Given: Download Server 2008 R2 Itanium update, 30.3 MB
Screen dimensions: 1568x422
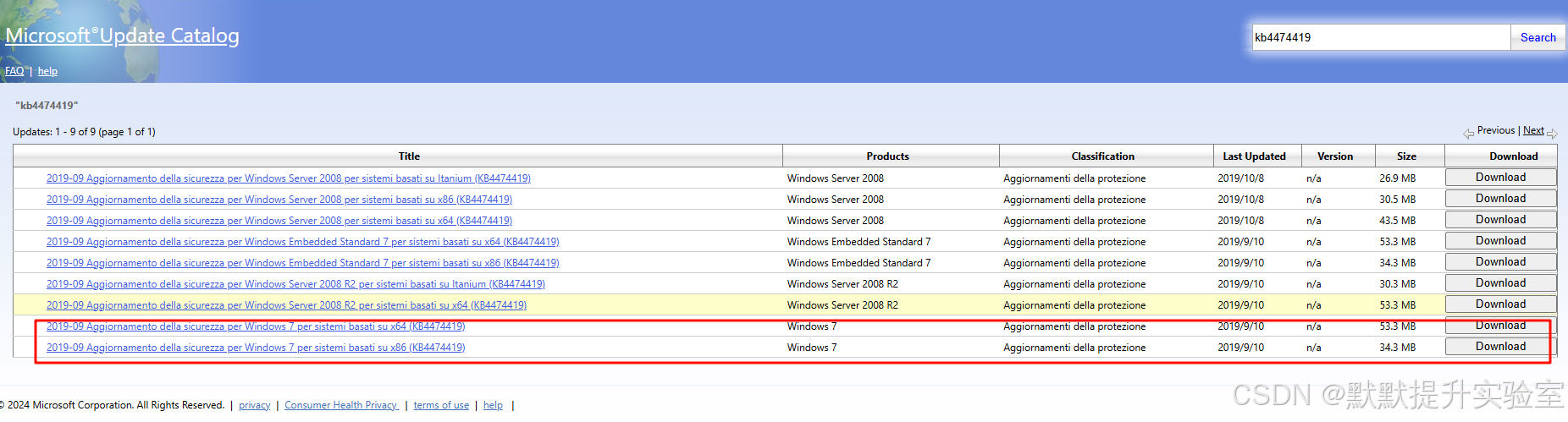Looking at the screenshot, I should click(x=1500, y=283).
